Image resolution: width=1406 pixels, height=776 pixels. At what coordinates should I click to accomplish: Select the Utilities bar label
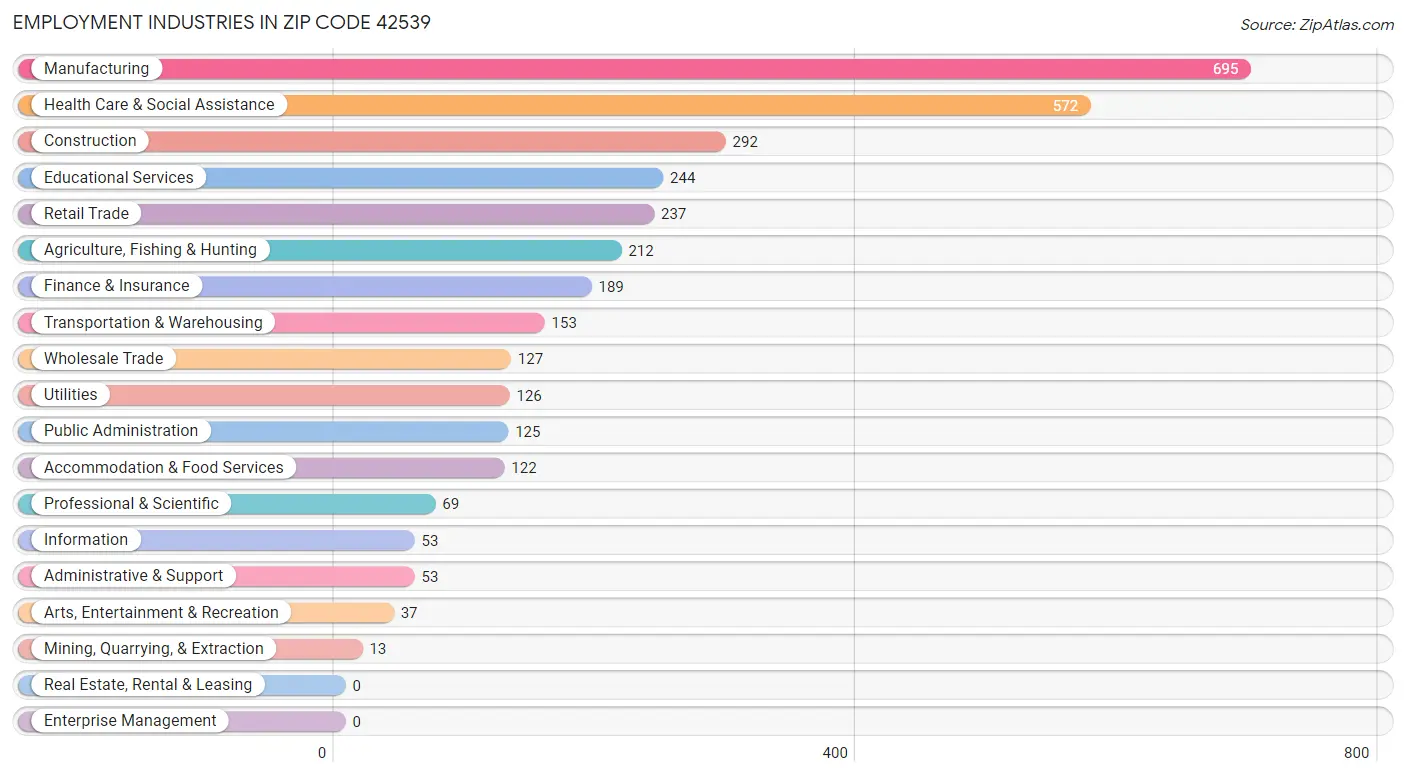click(x=71, y=395)
